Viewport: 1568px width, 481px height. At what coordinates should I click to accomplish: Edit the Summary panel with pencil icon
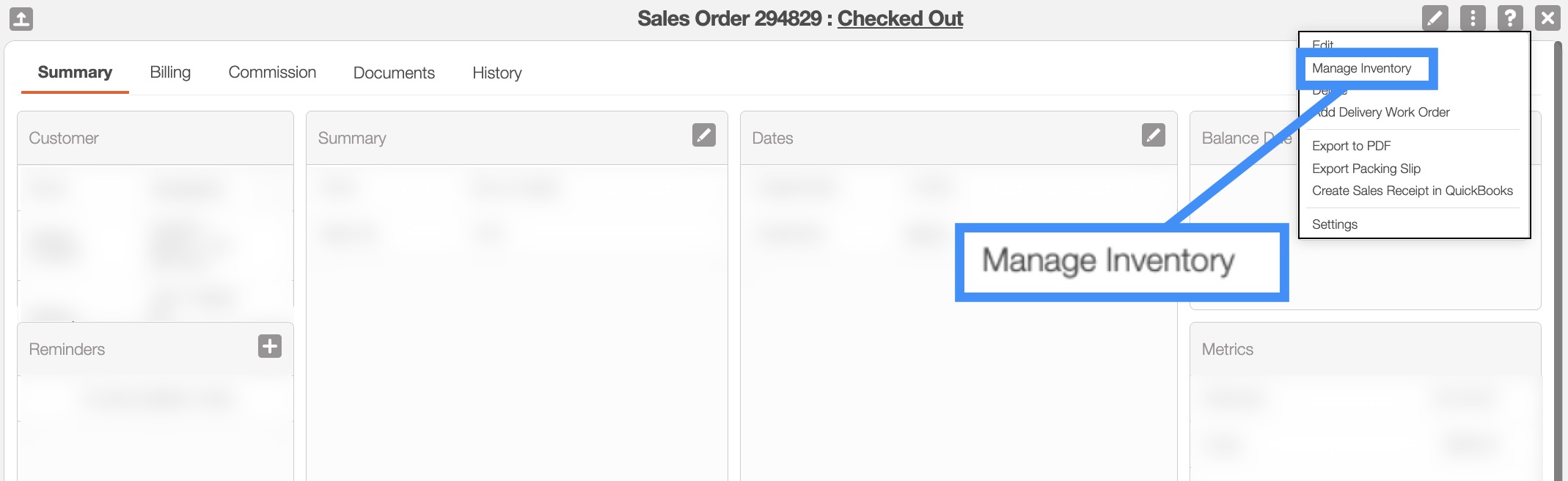coord(703,135)
